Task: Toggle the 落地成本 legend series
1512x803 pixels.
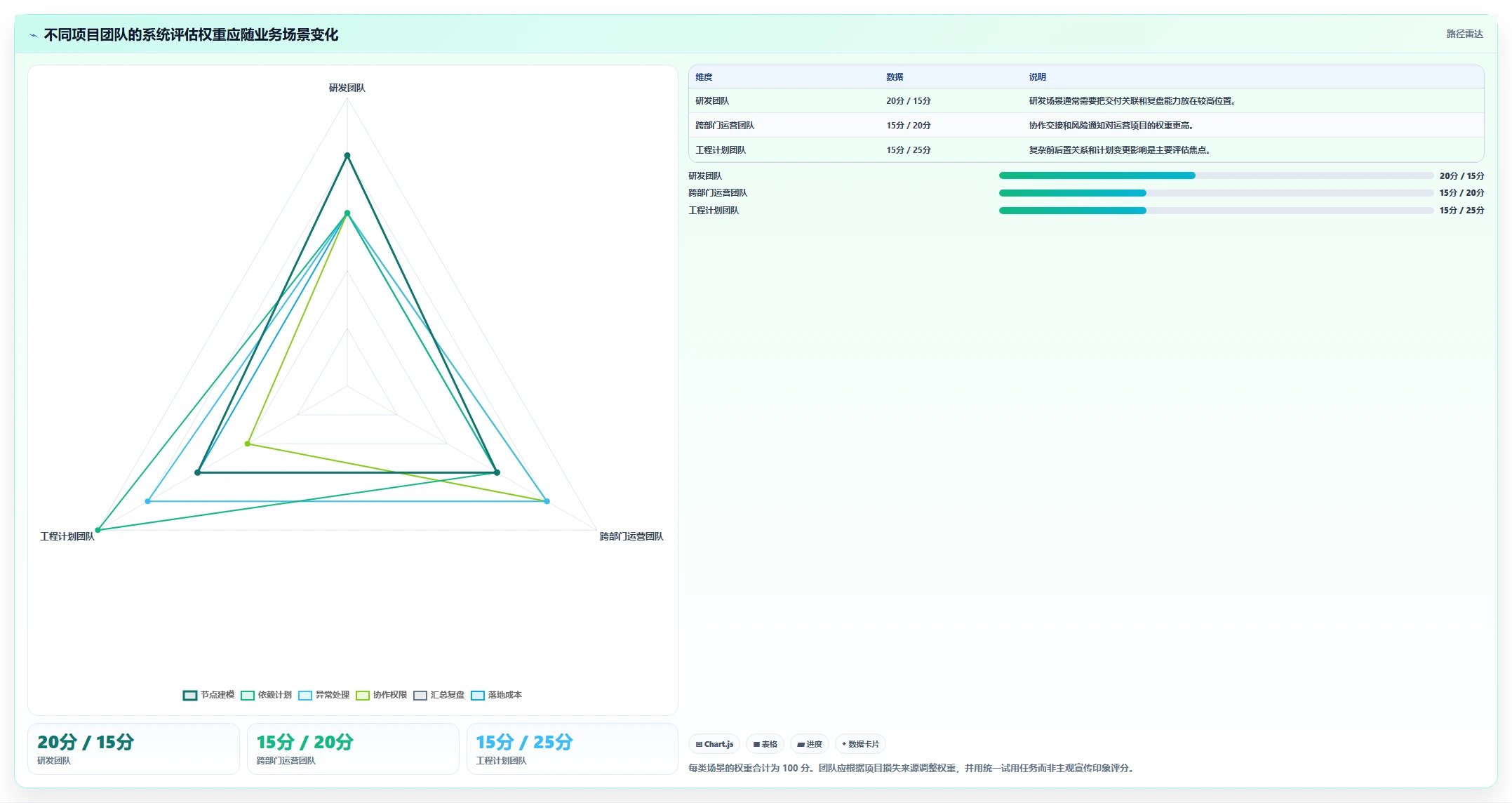Action: click(496, 695)
